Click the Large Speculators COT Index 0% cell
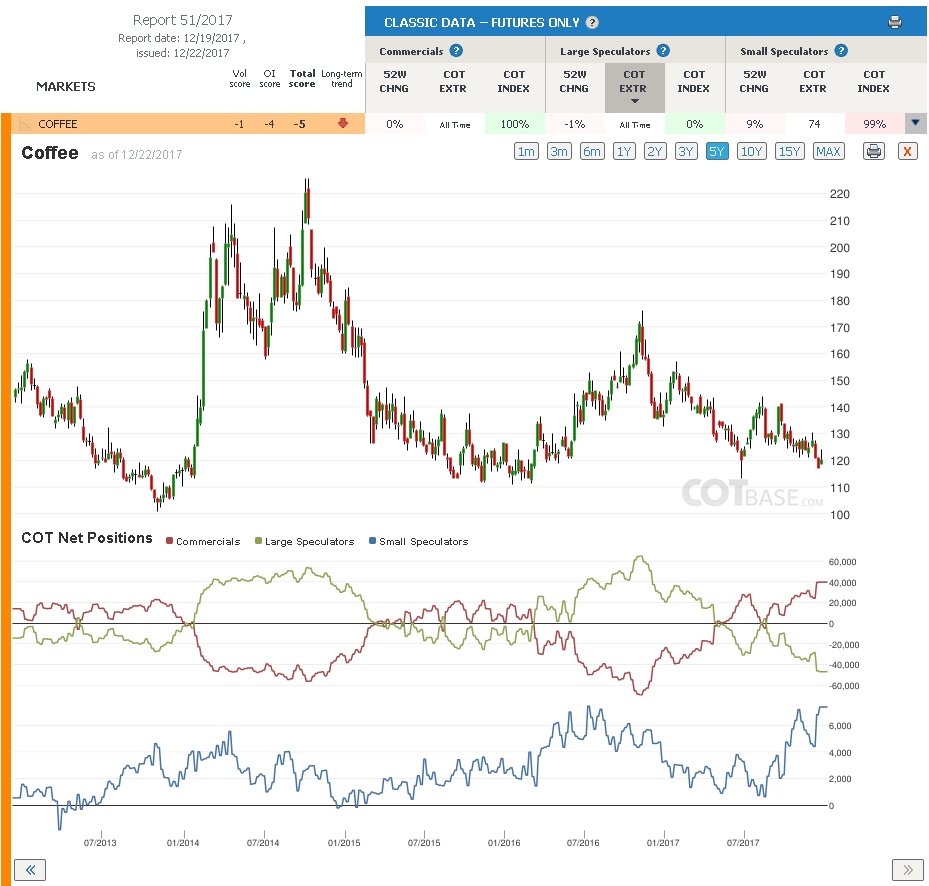The image size is (929, 886). click(694, 124)
